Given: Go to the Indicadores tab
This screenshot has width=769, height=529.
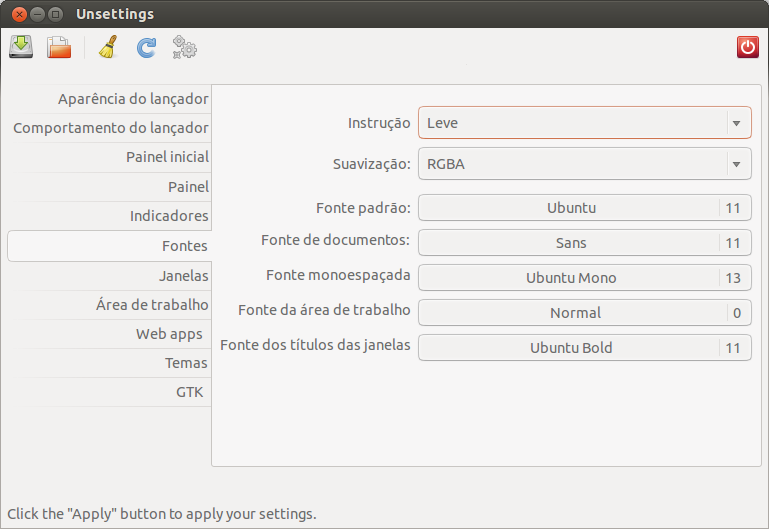Looking at the screenshot, I should pyautogui.click(x=169, y=216).
